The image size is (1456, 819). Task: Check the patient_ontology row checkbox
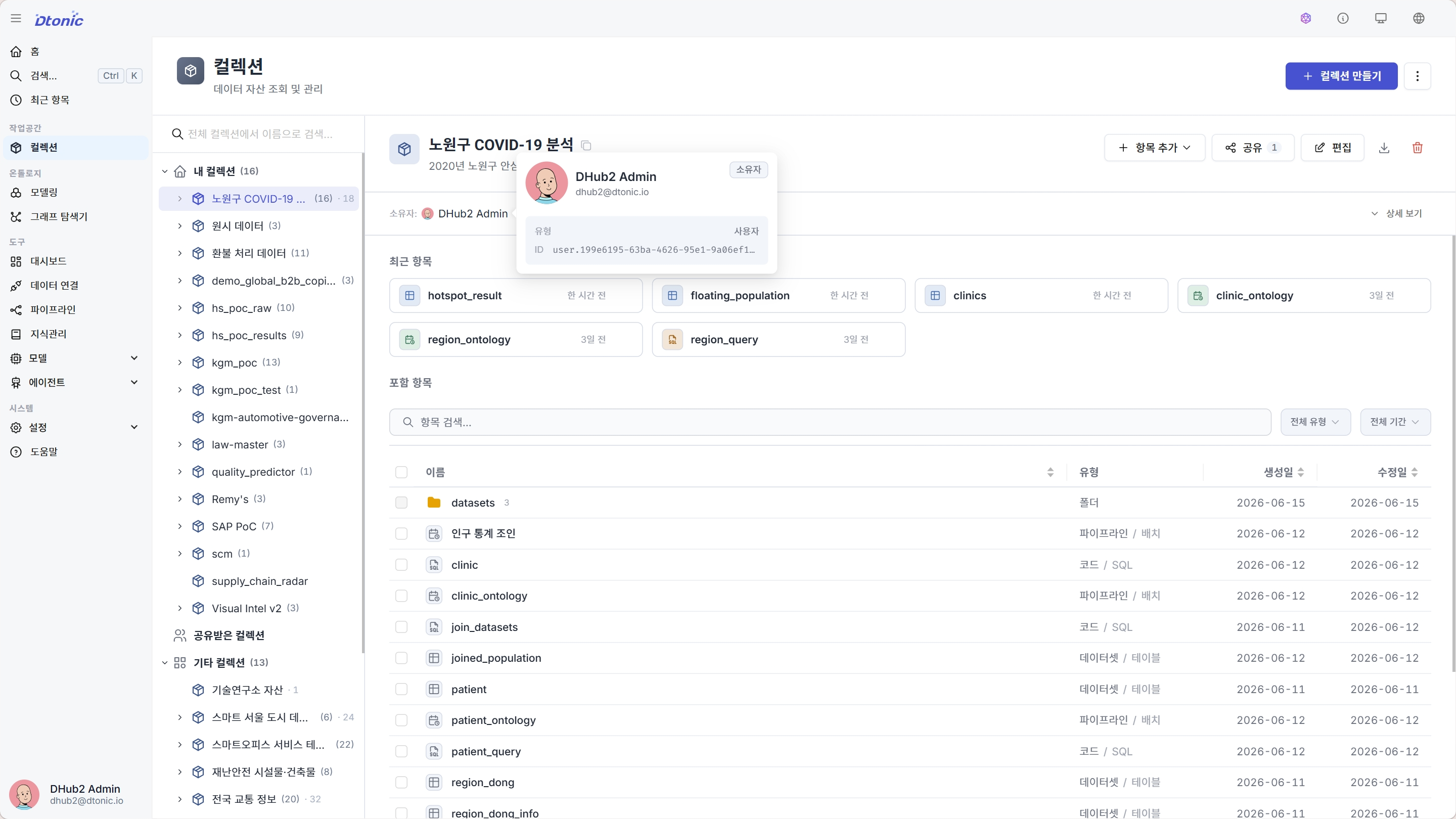click(x=401, y=720)
